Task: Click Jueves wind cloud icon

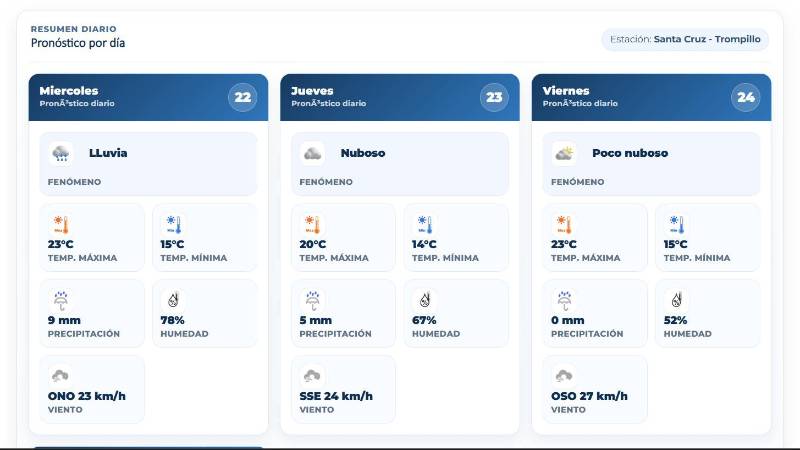Action: (x=312, y=377)
